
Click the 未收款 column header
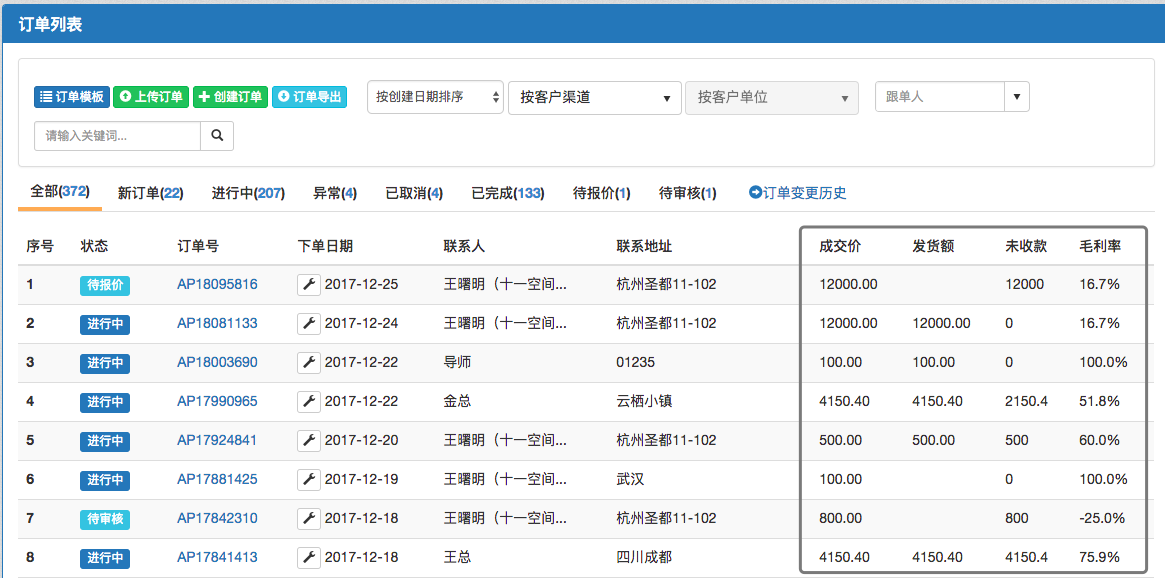tap(1026, 247)
